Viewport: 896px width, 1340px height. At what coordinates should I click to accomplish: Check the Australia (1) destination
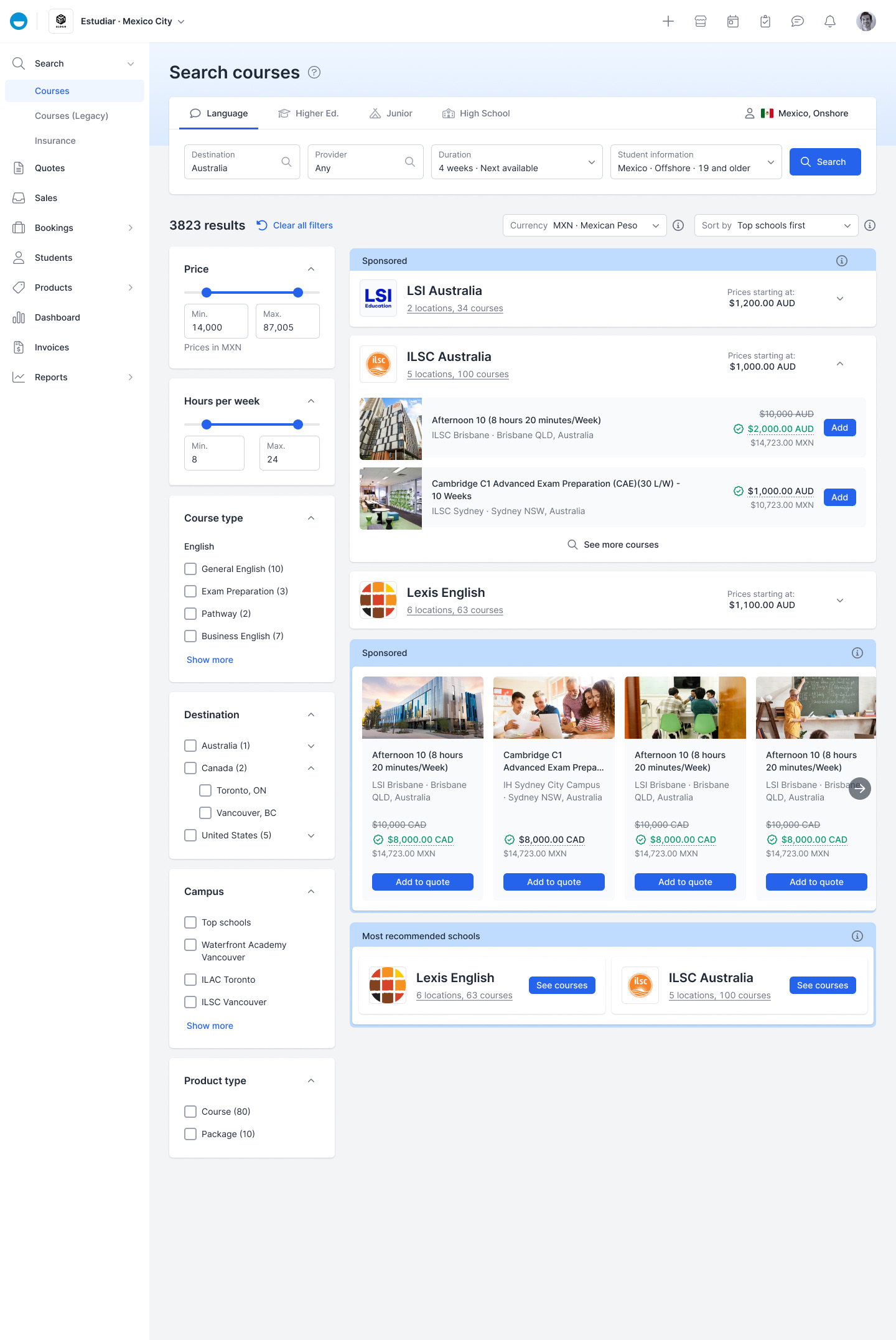coord(190,746)
